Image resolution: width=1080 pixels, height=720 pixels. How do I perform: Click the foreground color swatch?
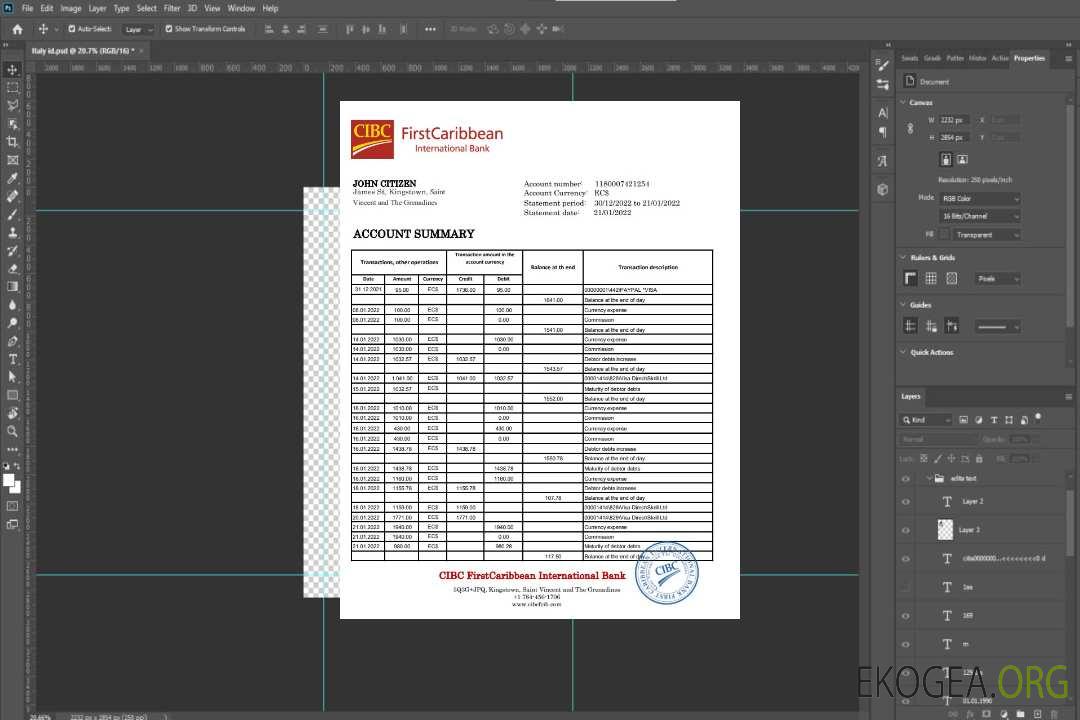(9, 481)
